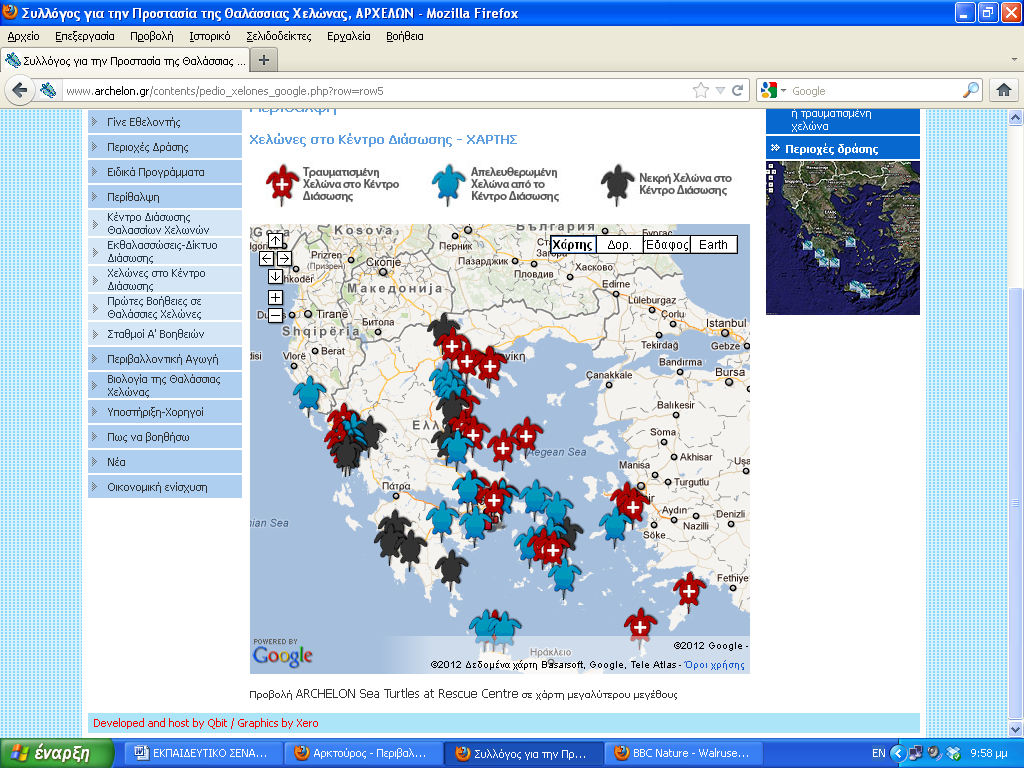1024x768 pixels.
Task: Open Εκθαλασσώσεις-Δίκτυο Διάσωσης link
Action: [x=165, y=251]
